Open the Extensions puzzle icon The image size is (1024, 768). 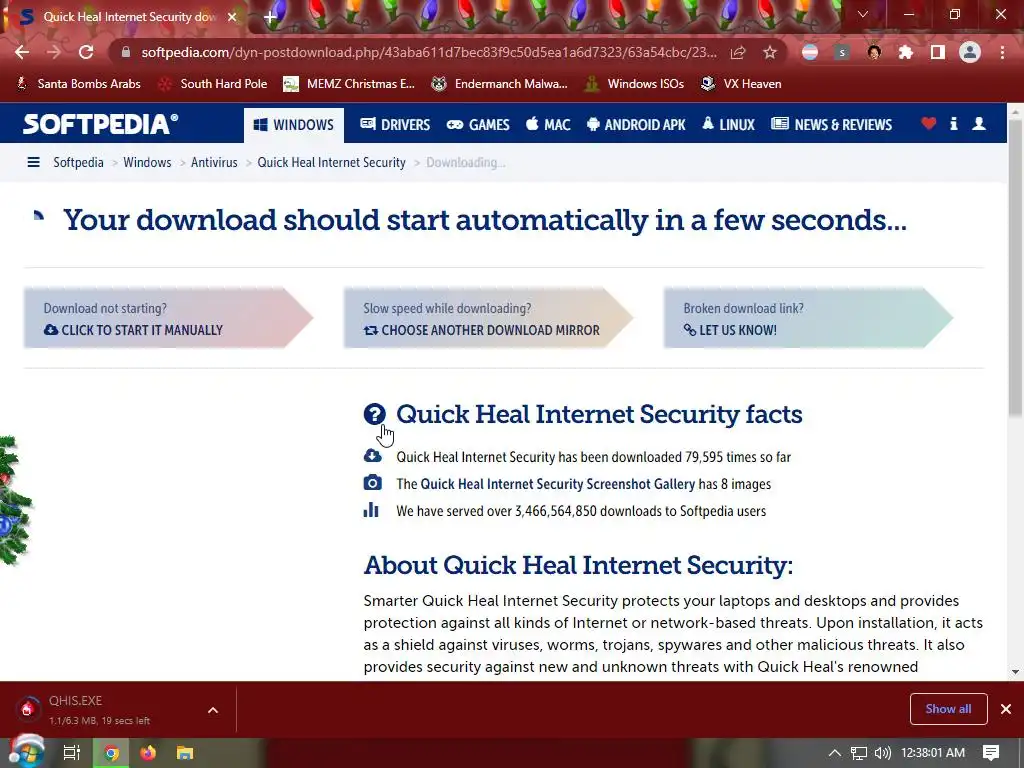(906, 52)
